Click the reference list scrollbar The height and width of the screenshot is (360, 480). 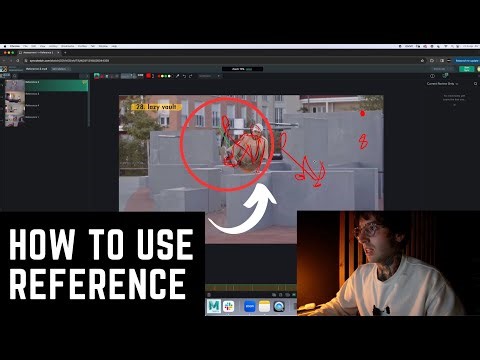tap(89, 103)
